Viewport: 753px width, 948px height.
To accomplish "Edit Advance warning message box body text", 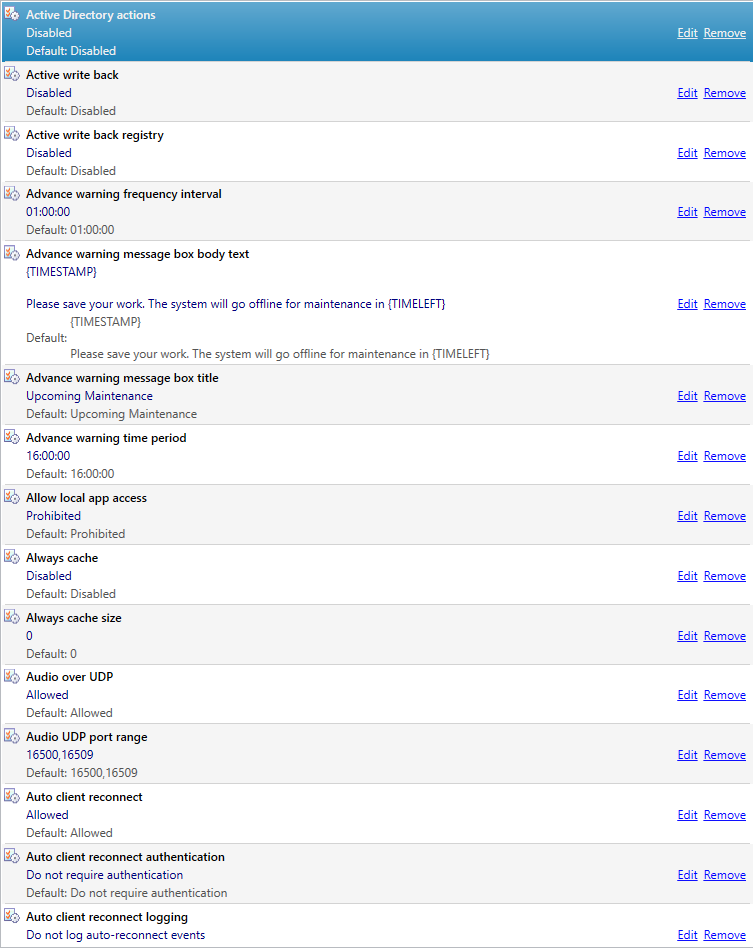I will pyautogui.click(x=687, y=304).
